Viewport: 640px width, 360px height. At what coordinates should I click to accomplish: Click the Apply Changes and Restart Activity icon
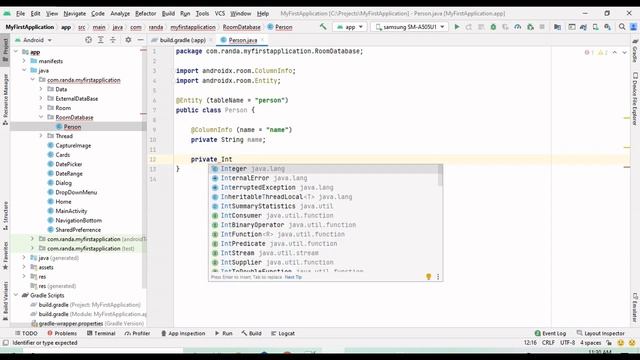click(x=469, y=27)
